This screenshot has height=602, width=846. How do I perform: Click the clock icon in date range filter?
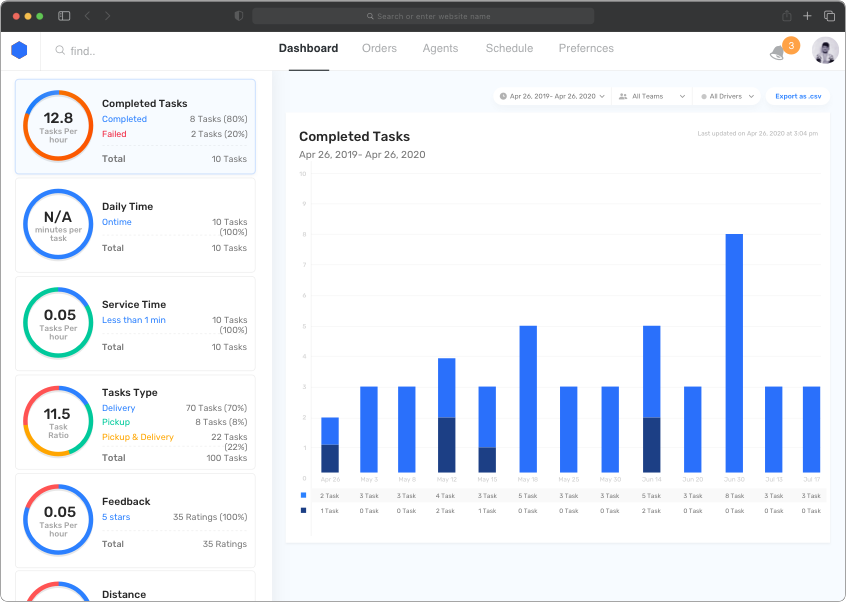click(x=503, y=97)
